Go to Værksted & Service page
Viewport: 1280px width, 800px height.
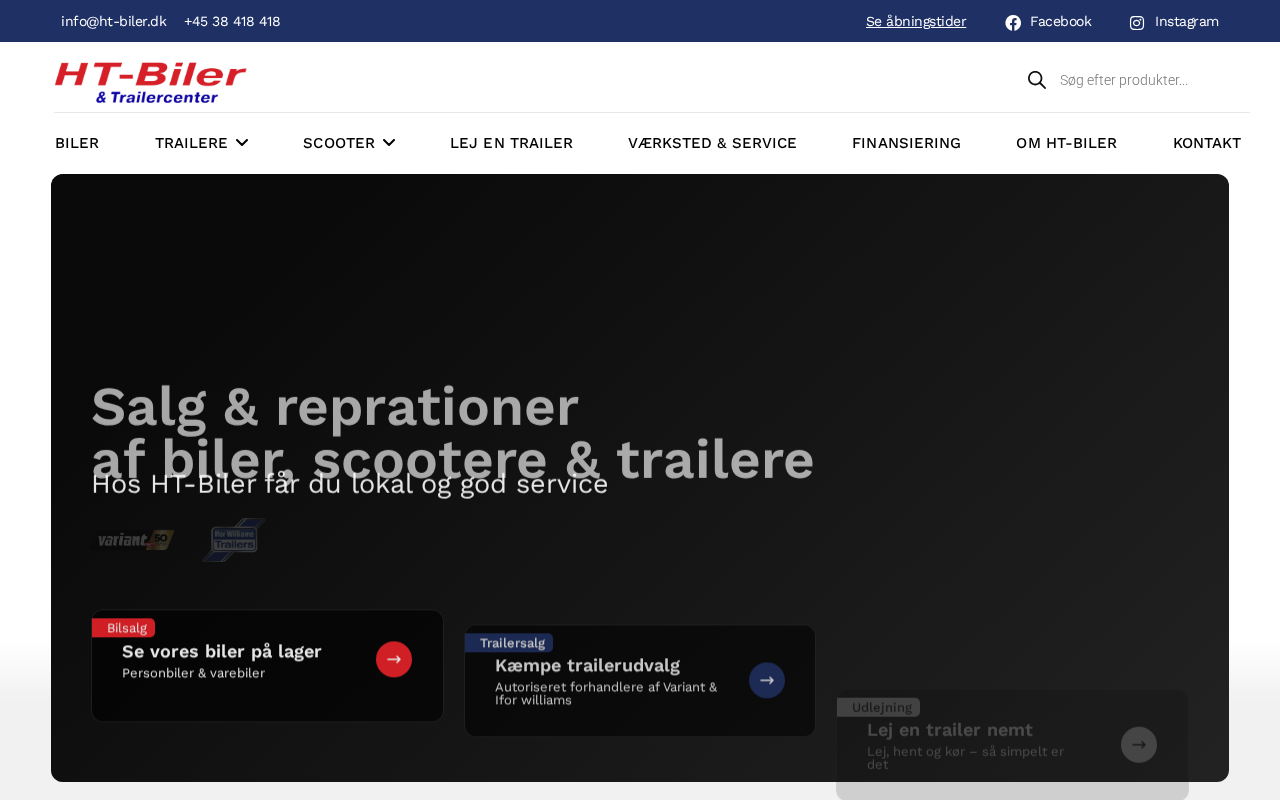coord(712,143)
